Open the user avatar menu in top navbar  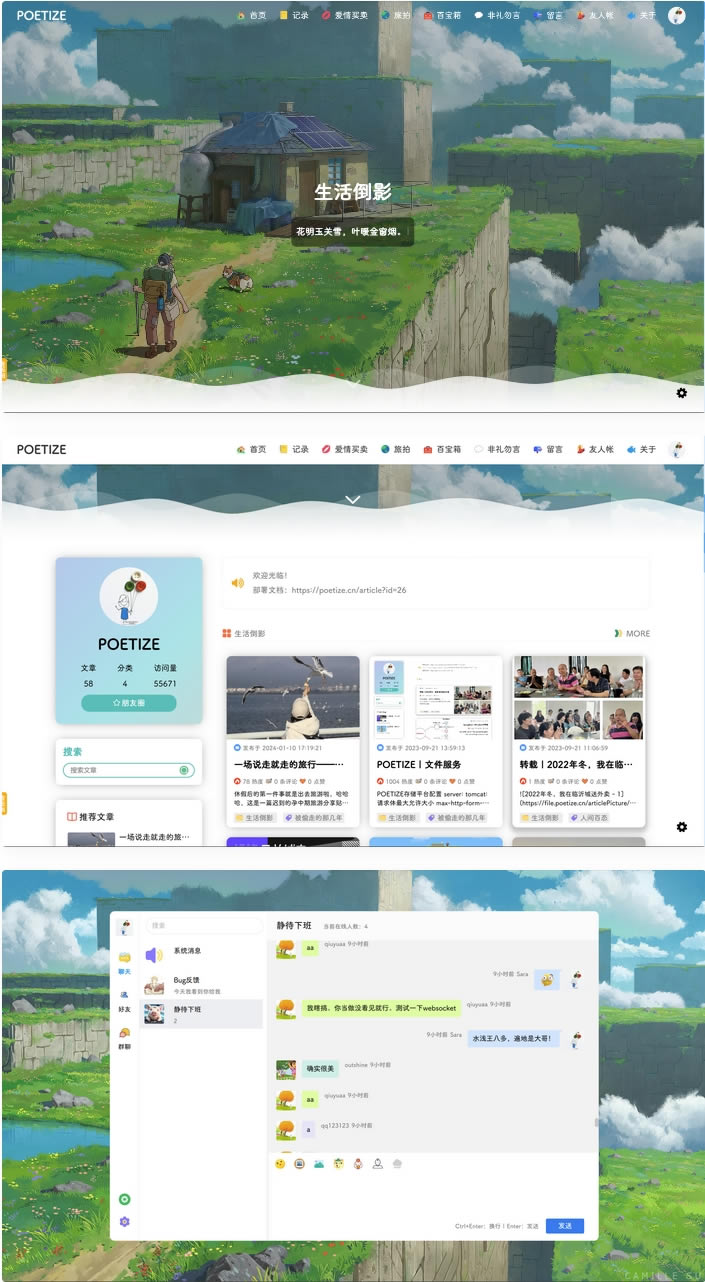point(677,15)
